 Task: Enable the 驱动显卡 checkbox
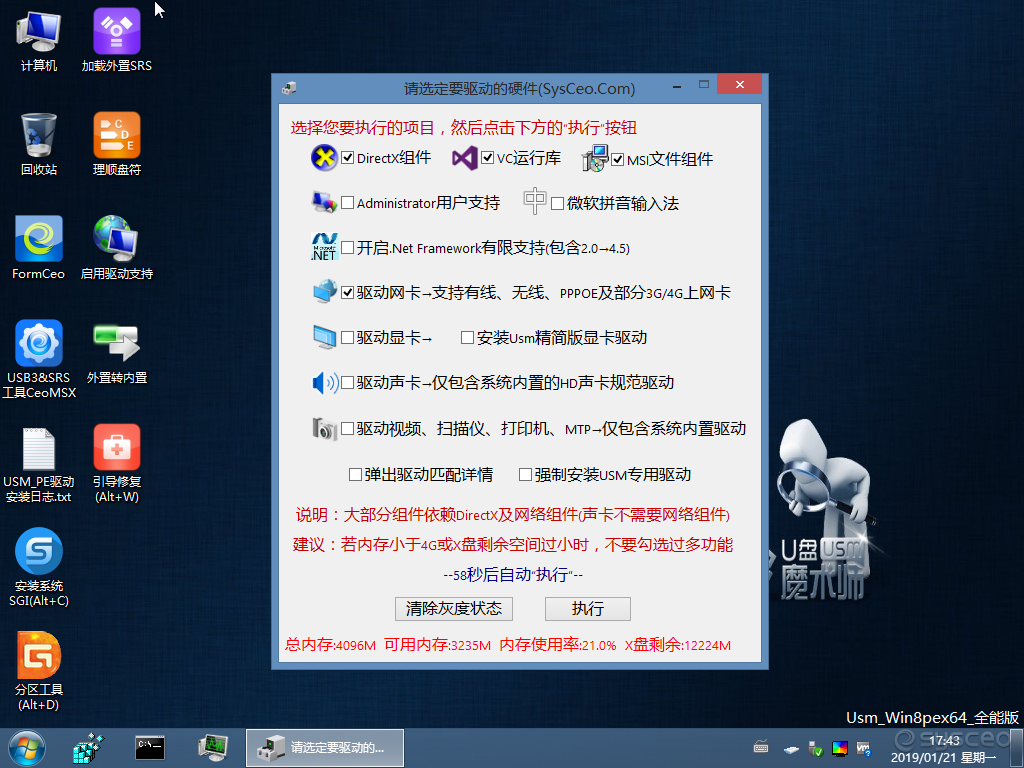coord(347,337)
